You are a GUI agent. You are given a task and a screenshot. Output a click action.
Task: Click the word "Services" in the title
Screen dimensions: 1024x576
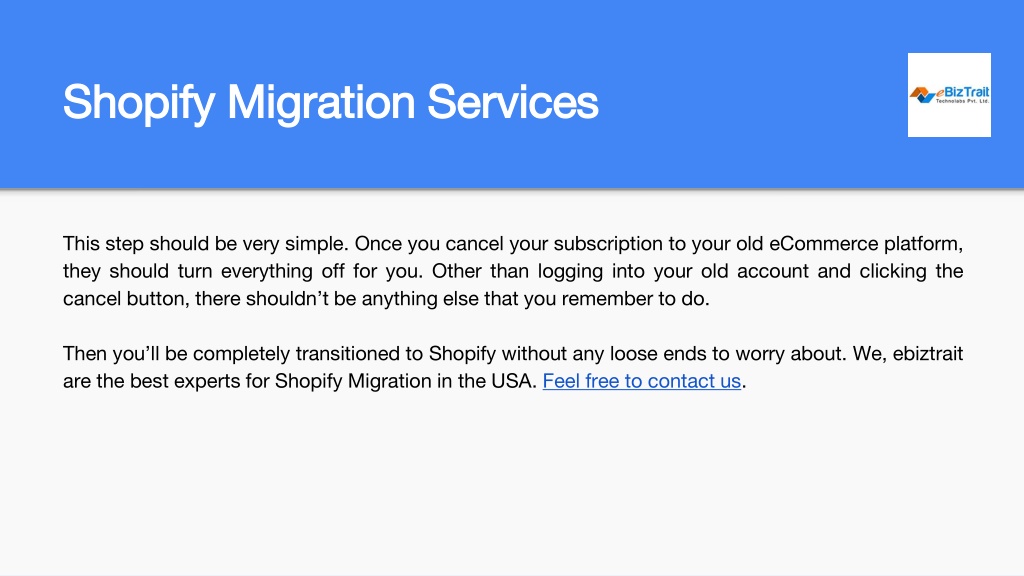click(513, 102)
